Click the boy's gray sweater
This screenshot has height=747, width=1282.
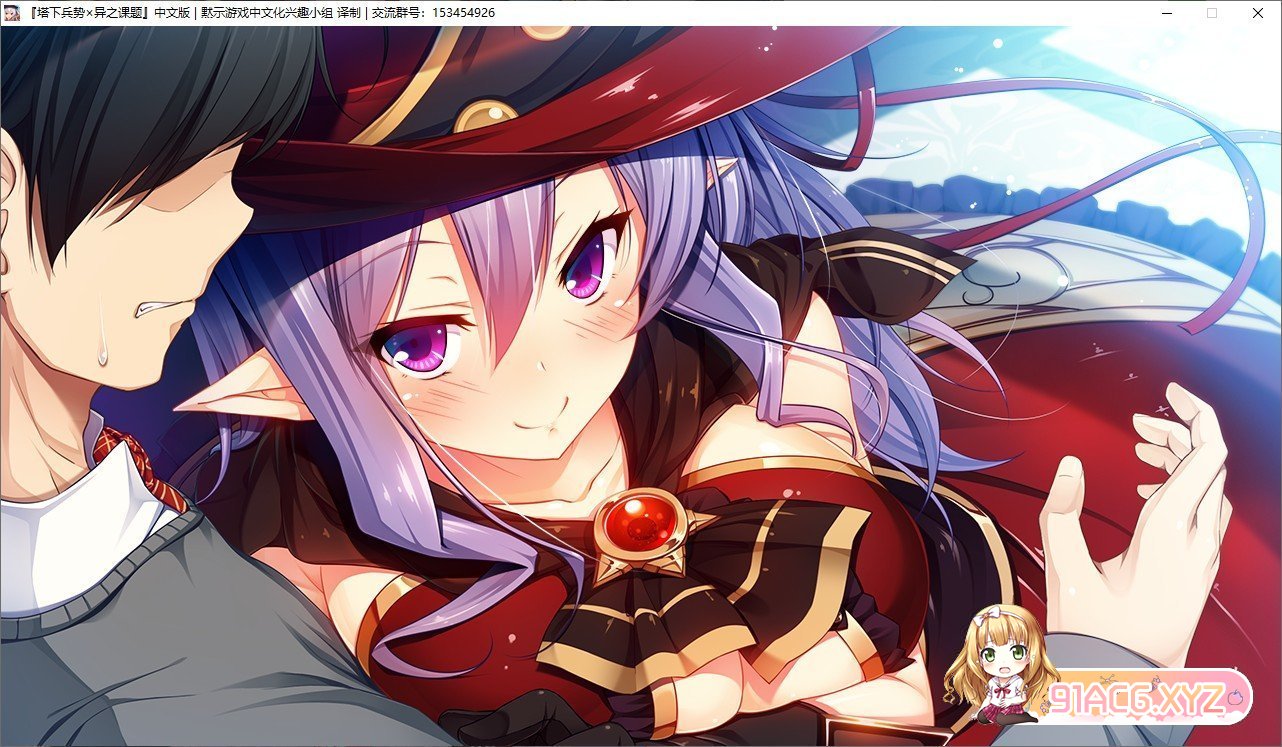pos(150,640)
